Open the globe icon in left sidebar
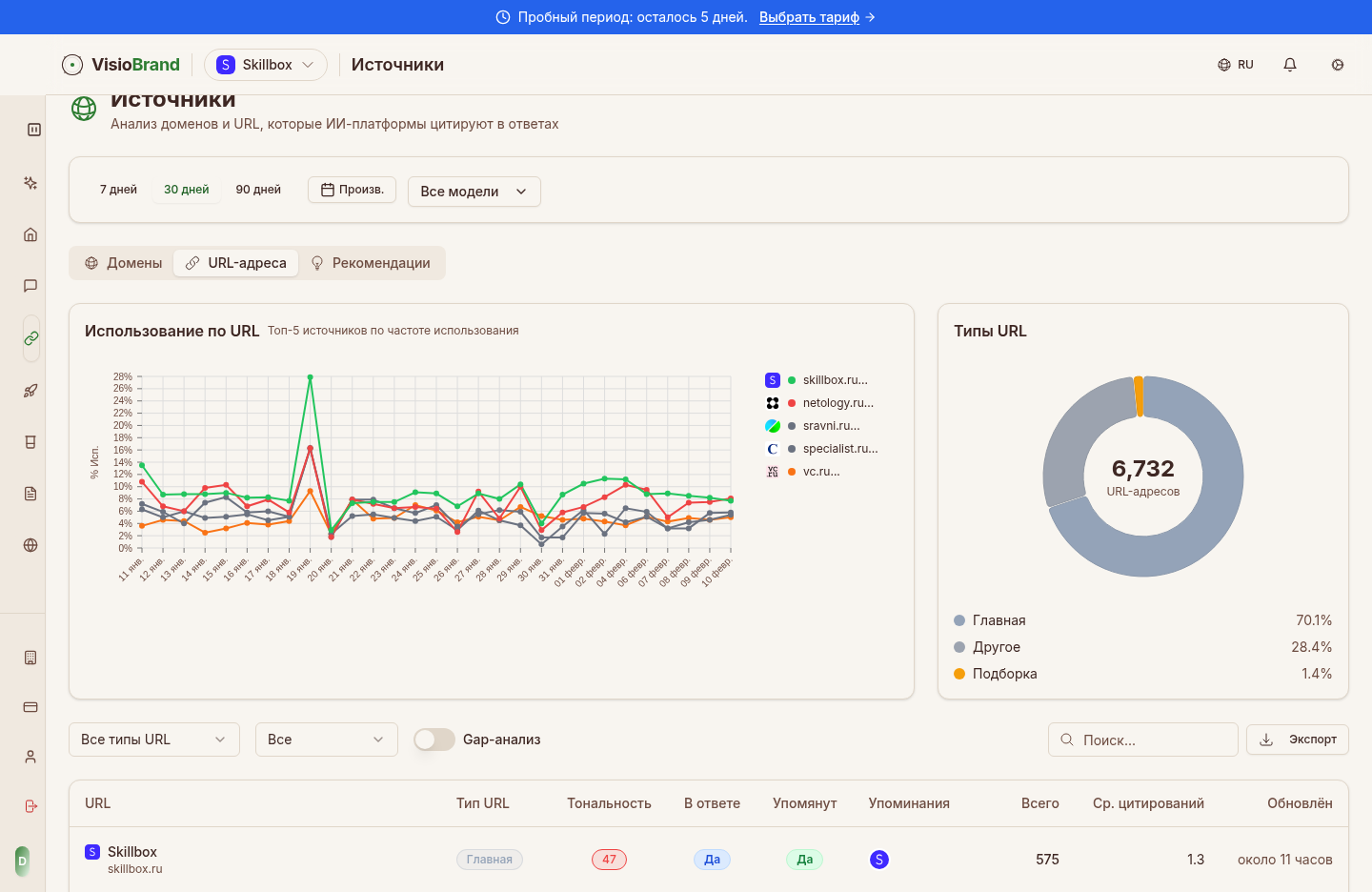 pos(30,545)
